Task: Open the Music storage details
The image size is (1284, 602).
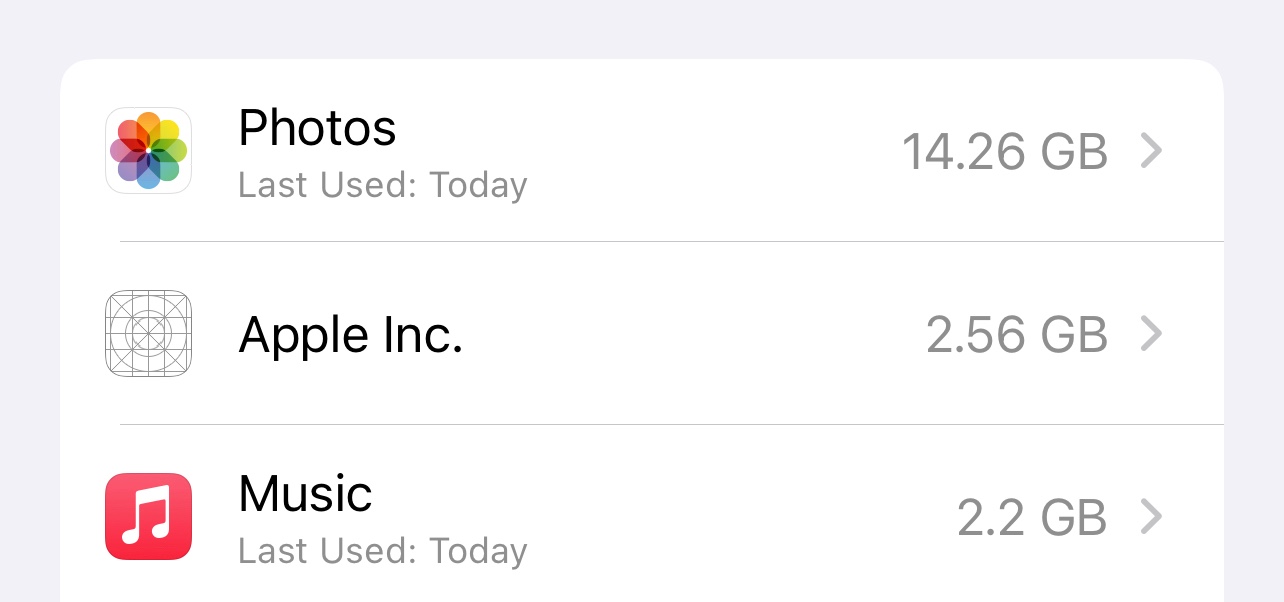Action: click(x=640, y=516)
